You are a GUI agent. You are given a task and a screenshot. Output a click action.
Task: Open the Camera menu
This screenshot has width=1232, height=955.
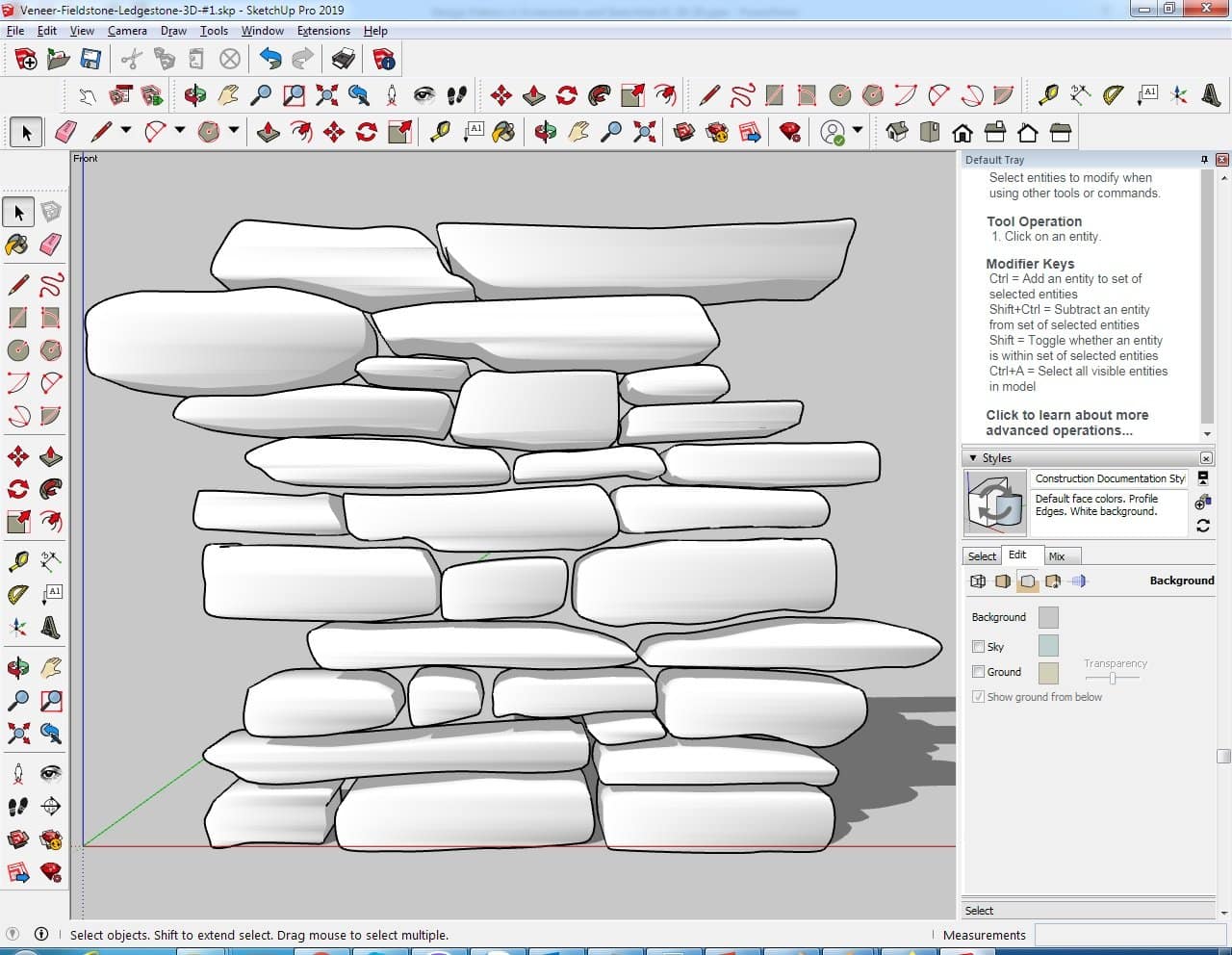127,31
